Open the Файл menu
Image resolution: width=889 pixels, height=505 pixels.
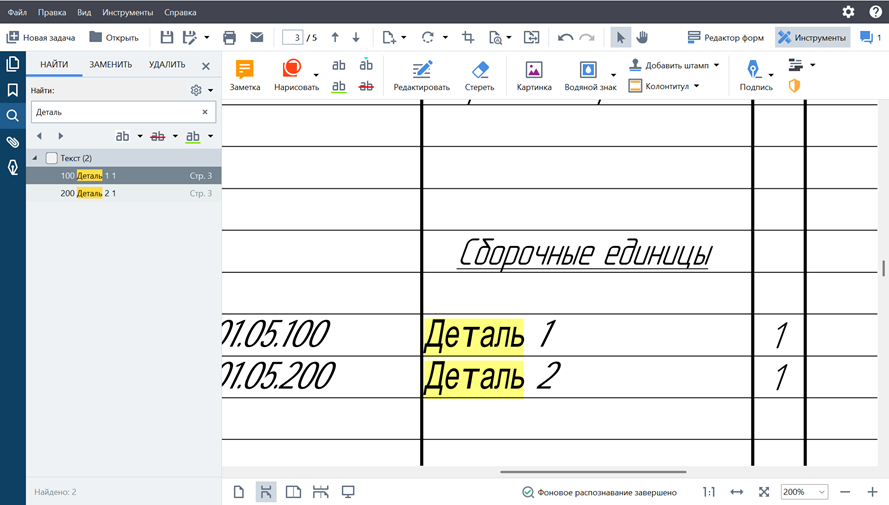(x=17, y=12)
